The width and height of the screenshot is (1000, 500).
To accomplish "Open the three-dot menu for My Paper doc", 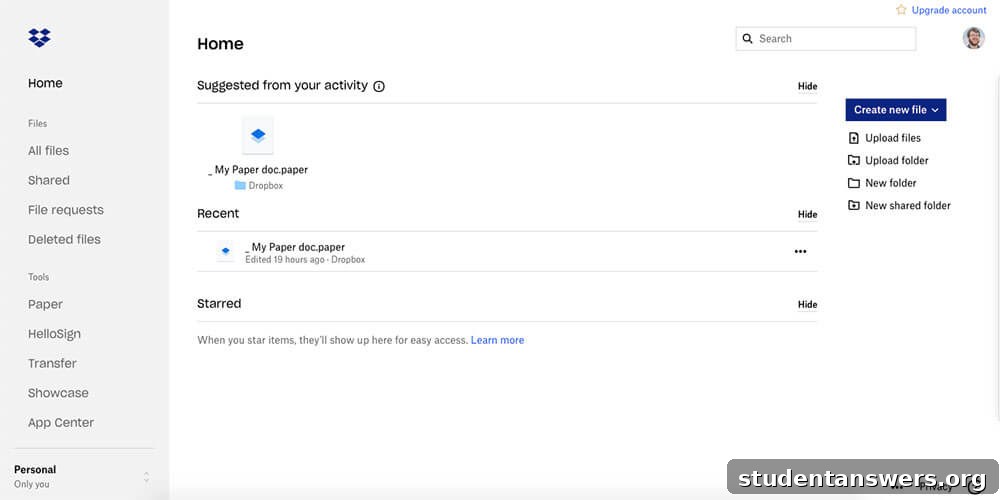I will [800, 251].
